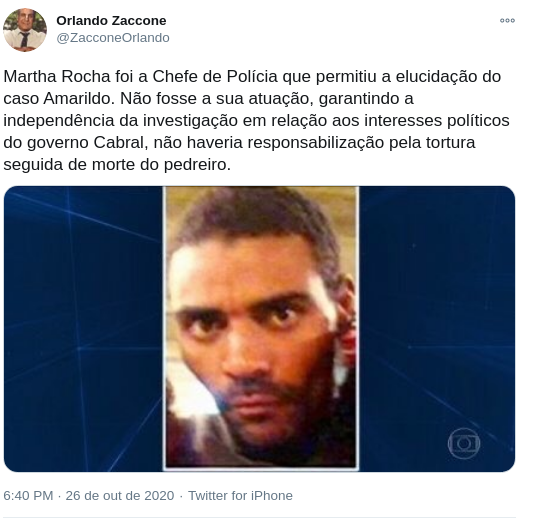Screen dimensions: 538x518
Task: Click Orlando Zaccone's profile avatar
Action: (25, 30)
